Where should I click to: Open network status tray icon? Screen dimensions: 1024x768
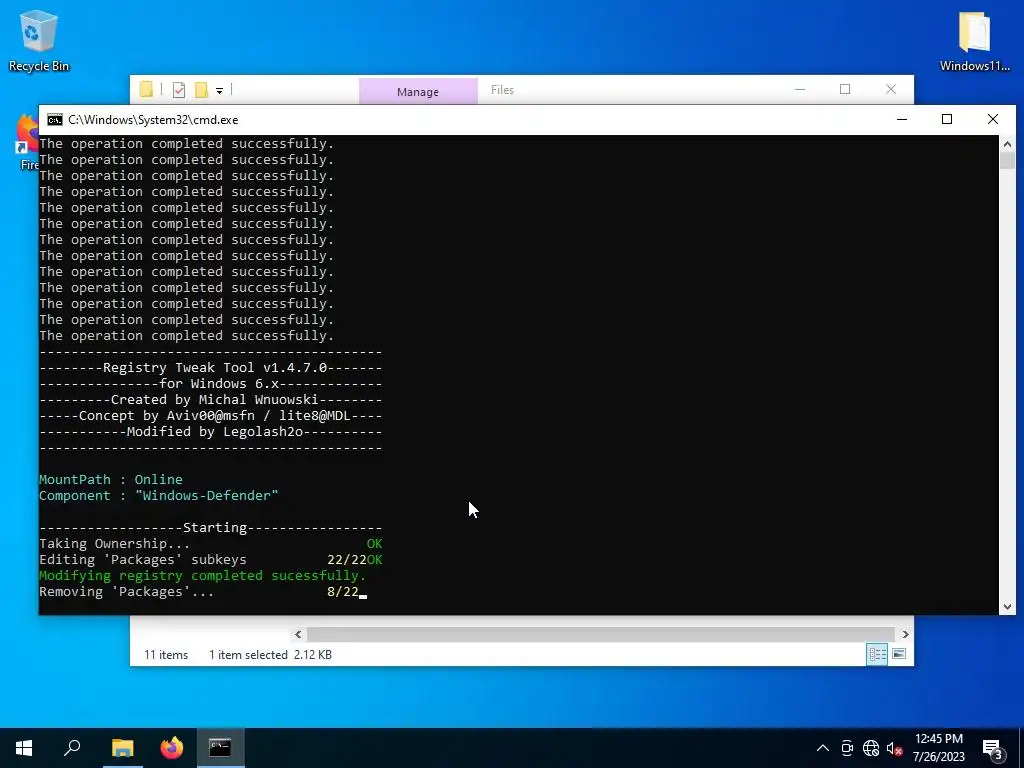[x=871, y=748]
